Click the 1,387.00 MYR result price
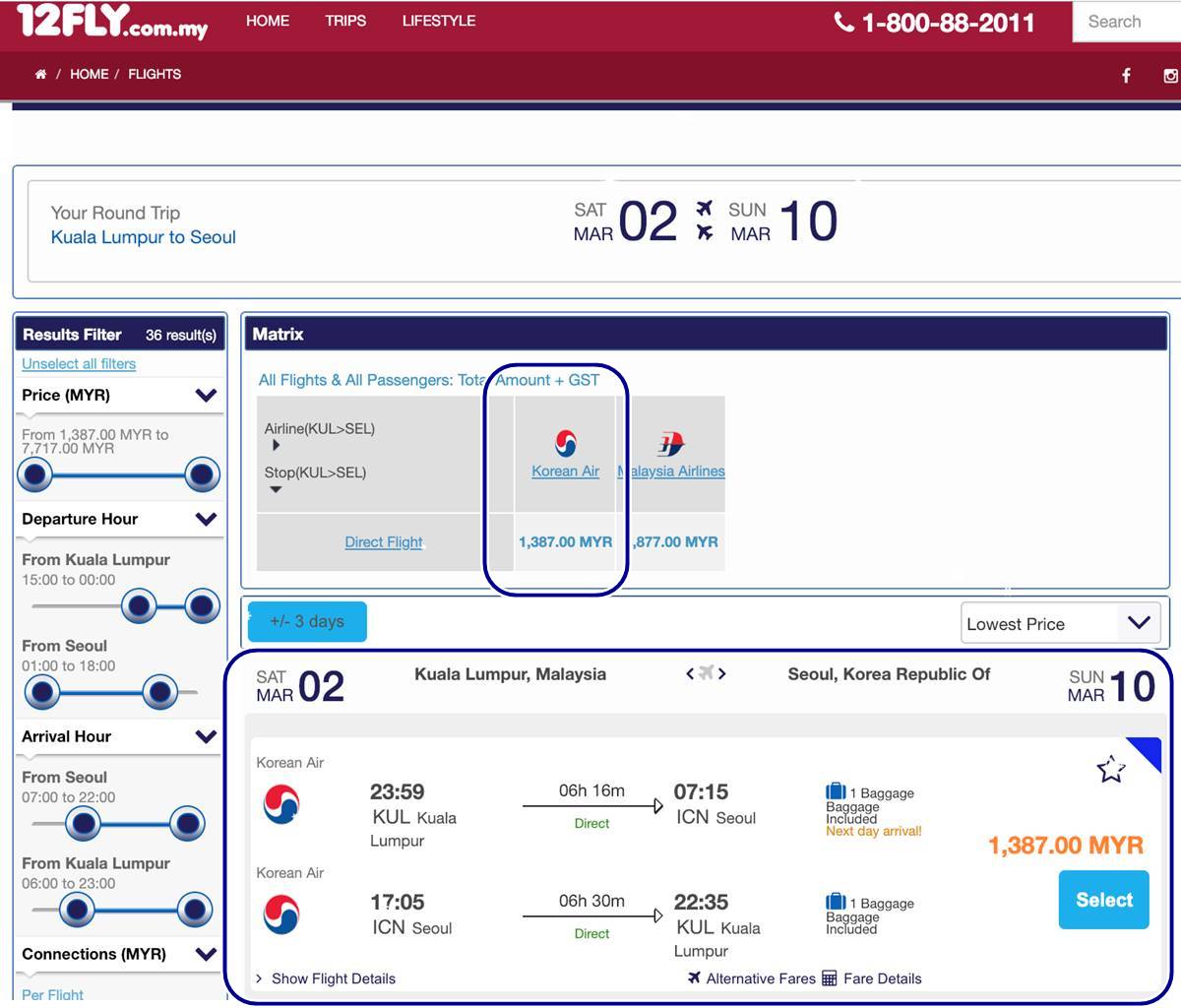Image resolution: width=1181 pixels, height=1008 pixels. [1066, 846]
